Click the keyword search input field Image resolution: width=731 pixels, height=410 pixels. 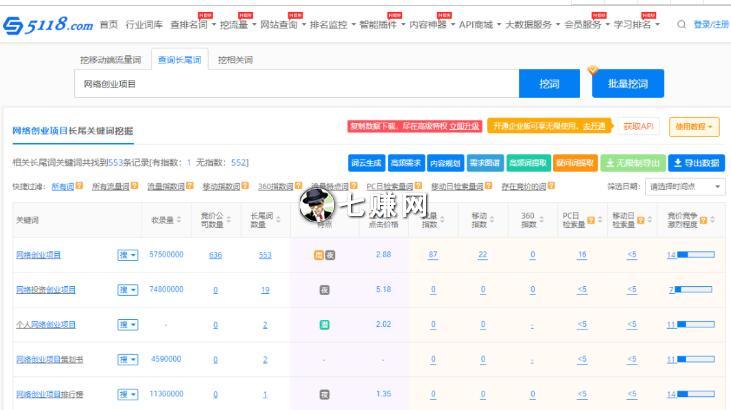pyautogui.click(x=297, y=83)
